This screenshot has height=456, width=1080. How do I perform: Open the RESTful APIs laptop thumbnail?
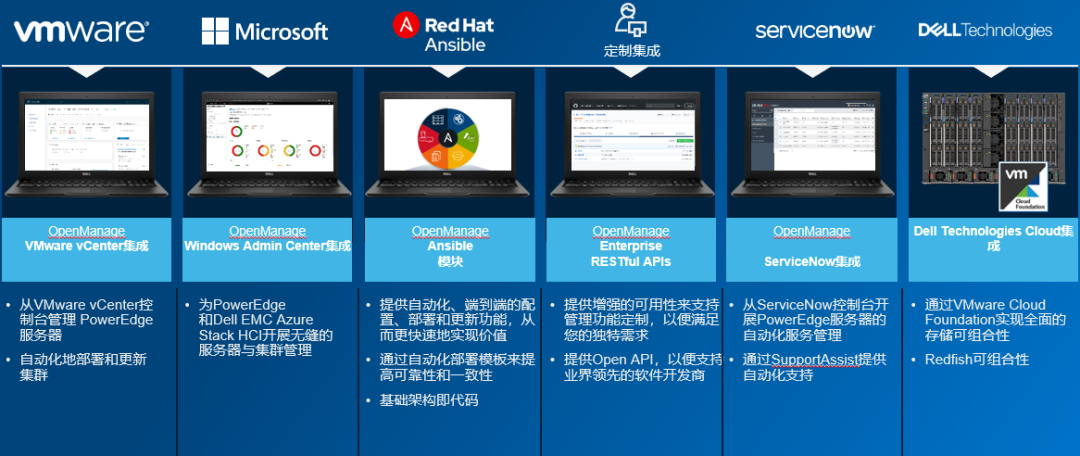pyautogui.click(x=631, y=143)
